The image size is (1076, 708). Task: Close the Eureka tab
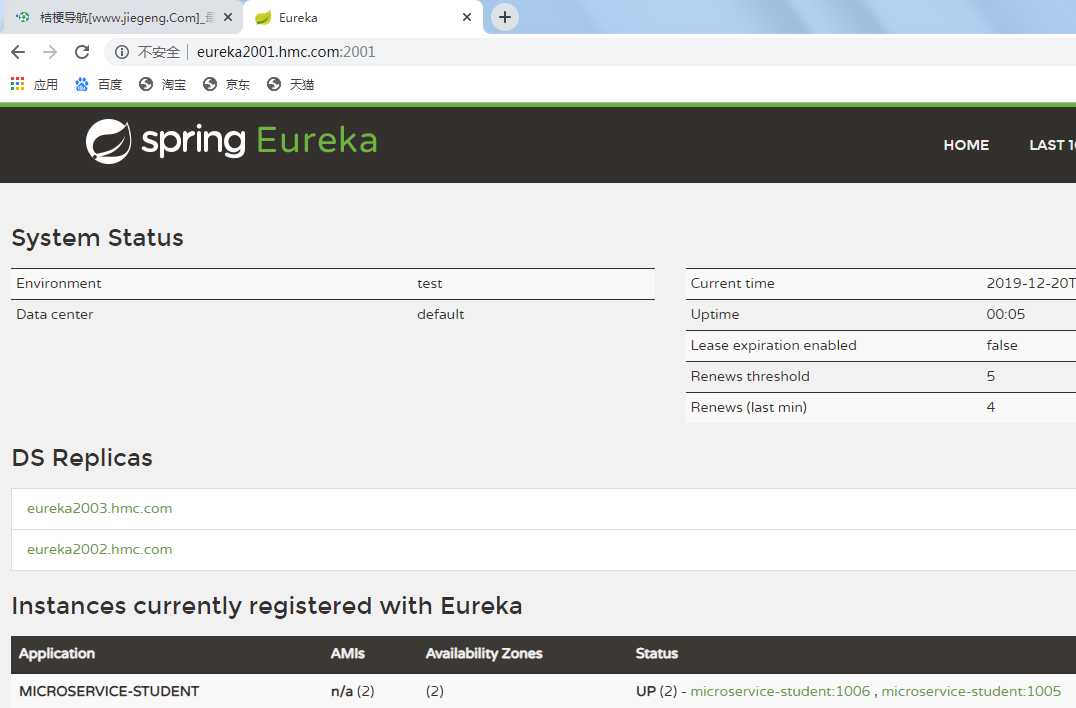467,17
